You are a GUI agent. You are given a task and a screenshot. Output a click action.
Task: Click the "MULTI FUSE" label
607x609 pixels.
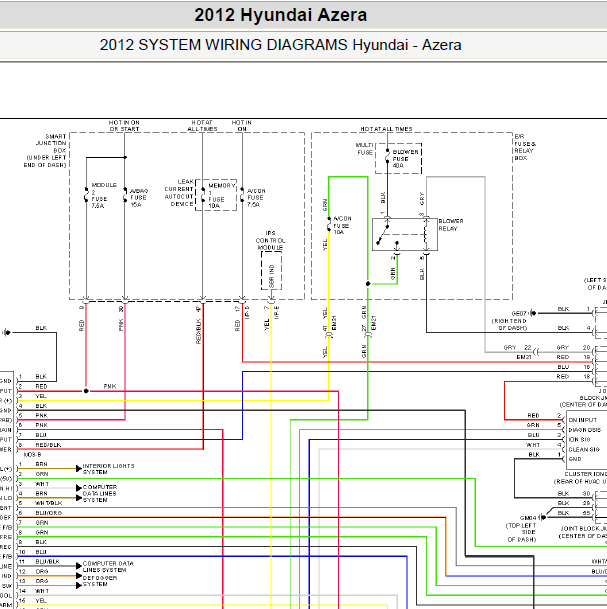coord(364,149)
